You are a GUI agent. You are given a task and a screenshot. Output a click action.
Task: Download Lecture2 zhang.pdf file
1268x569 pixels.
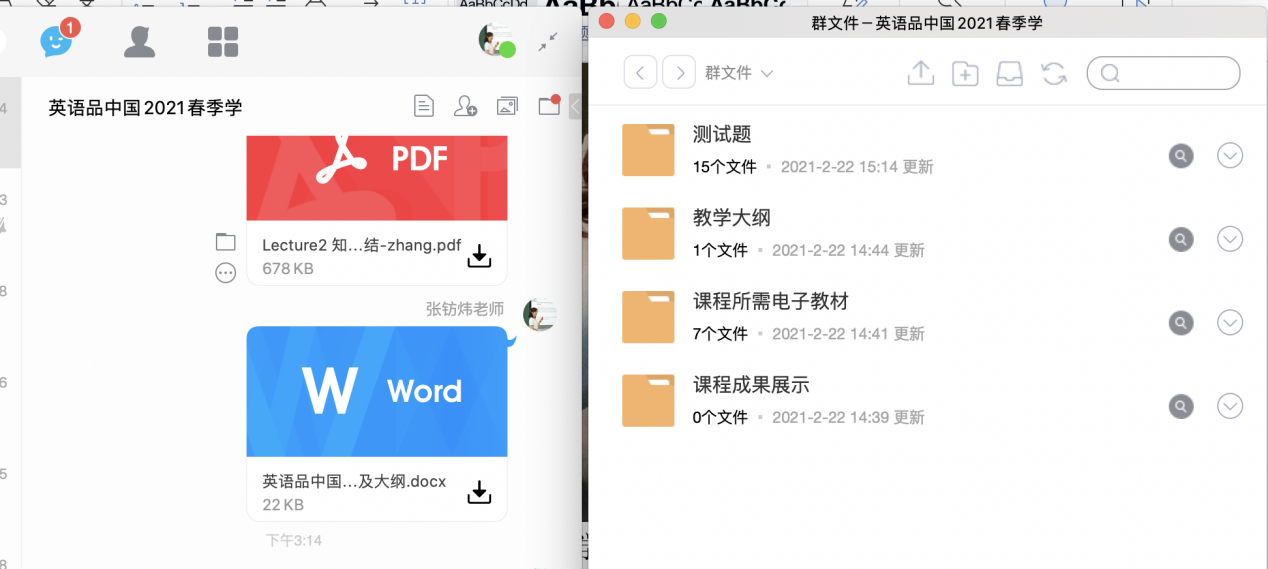pyautogui.click(x=480, y=256)
